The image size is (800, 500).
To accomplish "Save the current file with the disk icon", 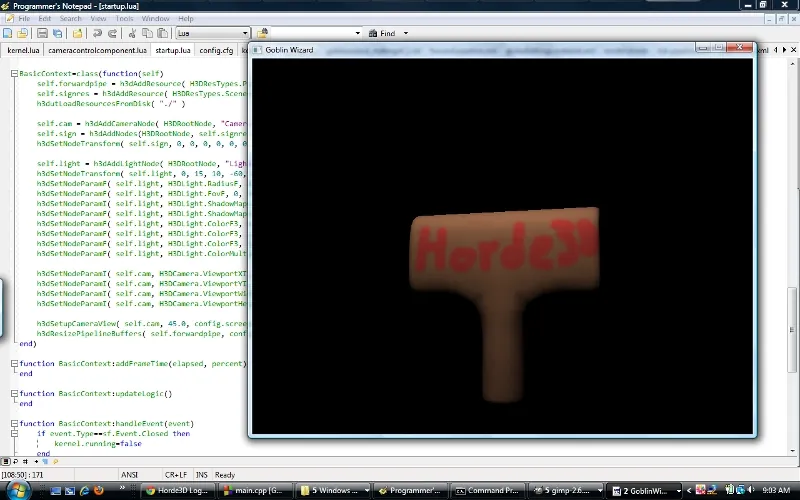I will tap(42, 33).
